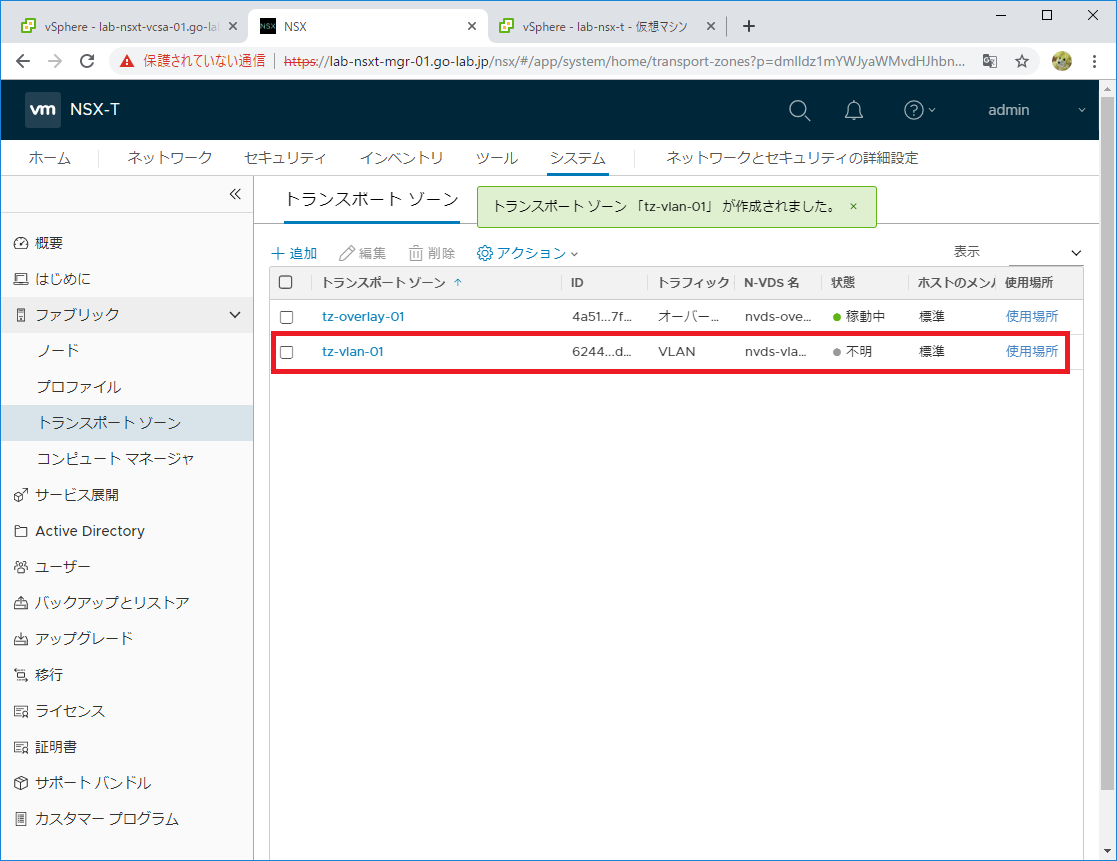Select プロファイル in the sidebar
Image resolution: width=1117 pixels, height=861 pixels.
[x=127, y=387]
